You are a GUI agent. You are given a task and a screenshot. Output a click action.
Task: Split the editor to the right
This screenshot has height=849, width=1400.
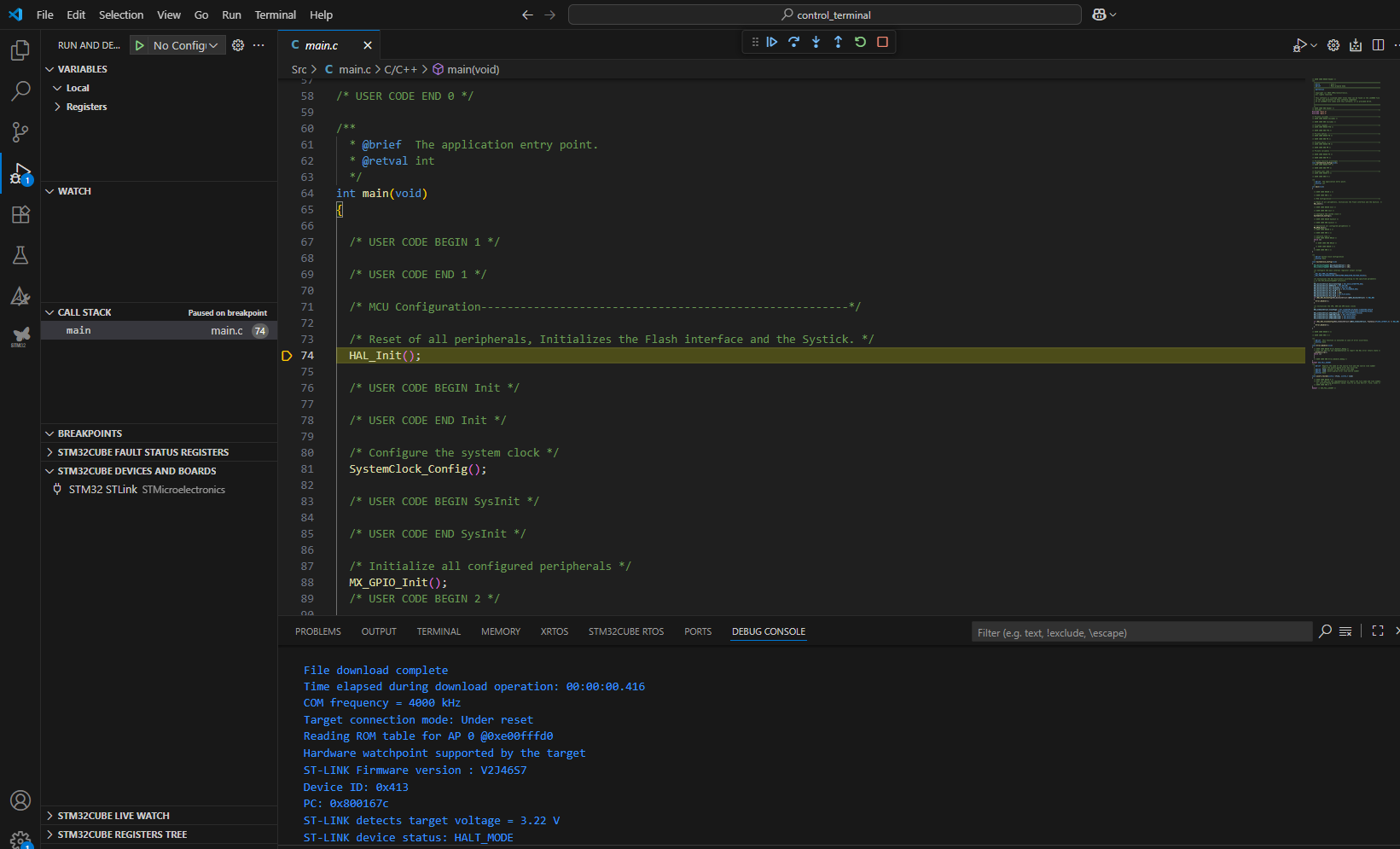[1378, 45]
